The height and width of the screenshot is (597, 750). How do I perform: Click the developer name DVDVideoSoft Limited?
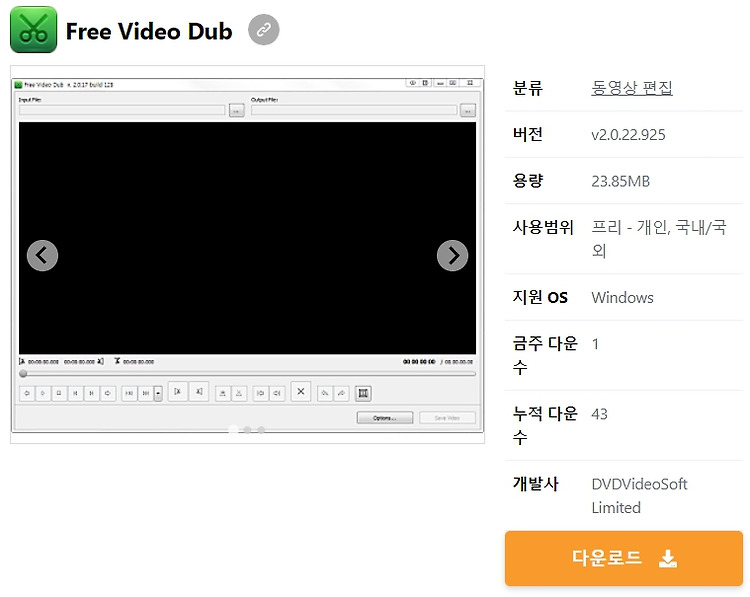point(640,496)
